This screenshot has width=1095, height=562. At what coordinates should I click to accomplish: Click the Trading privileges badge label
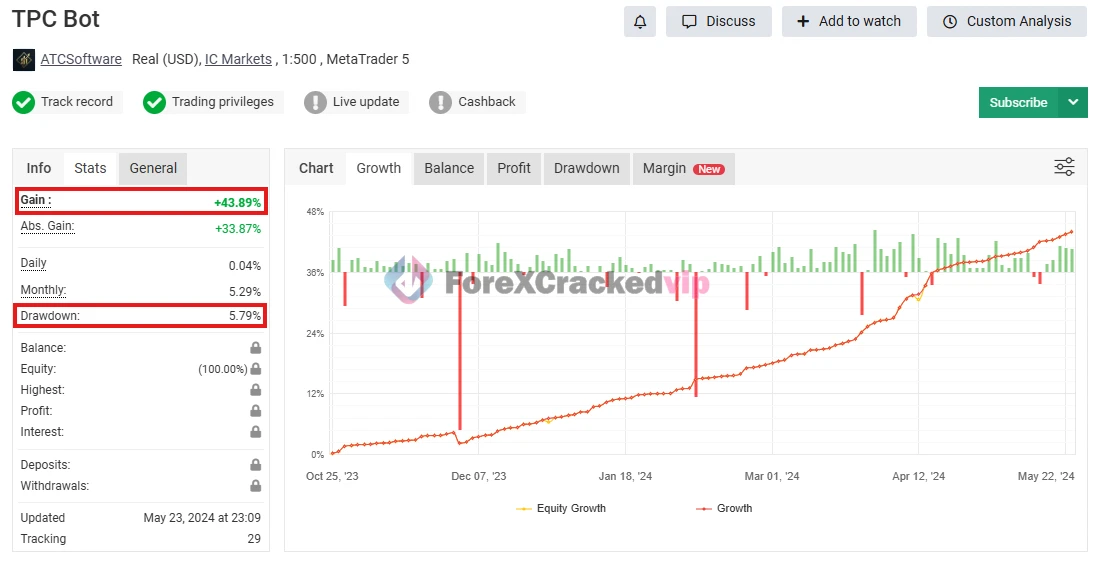pos(223,102)
